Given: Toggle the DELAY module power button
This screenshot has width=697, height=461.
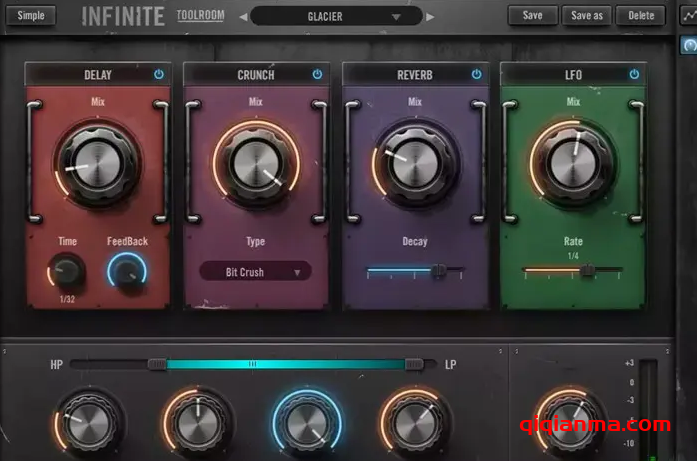Looking at the screenshot, I should [x=159, y=74].
